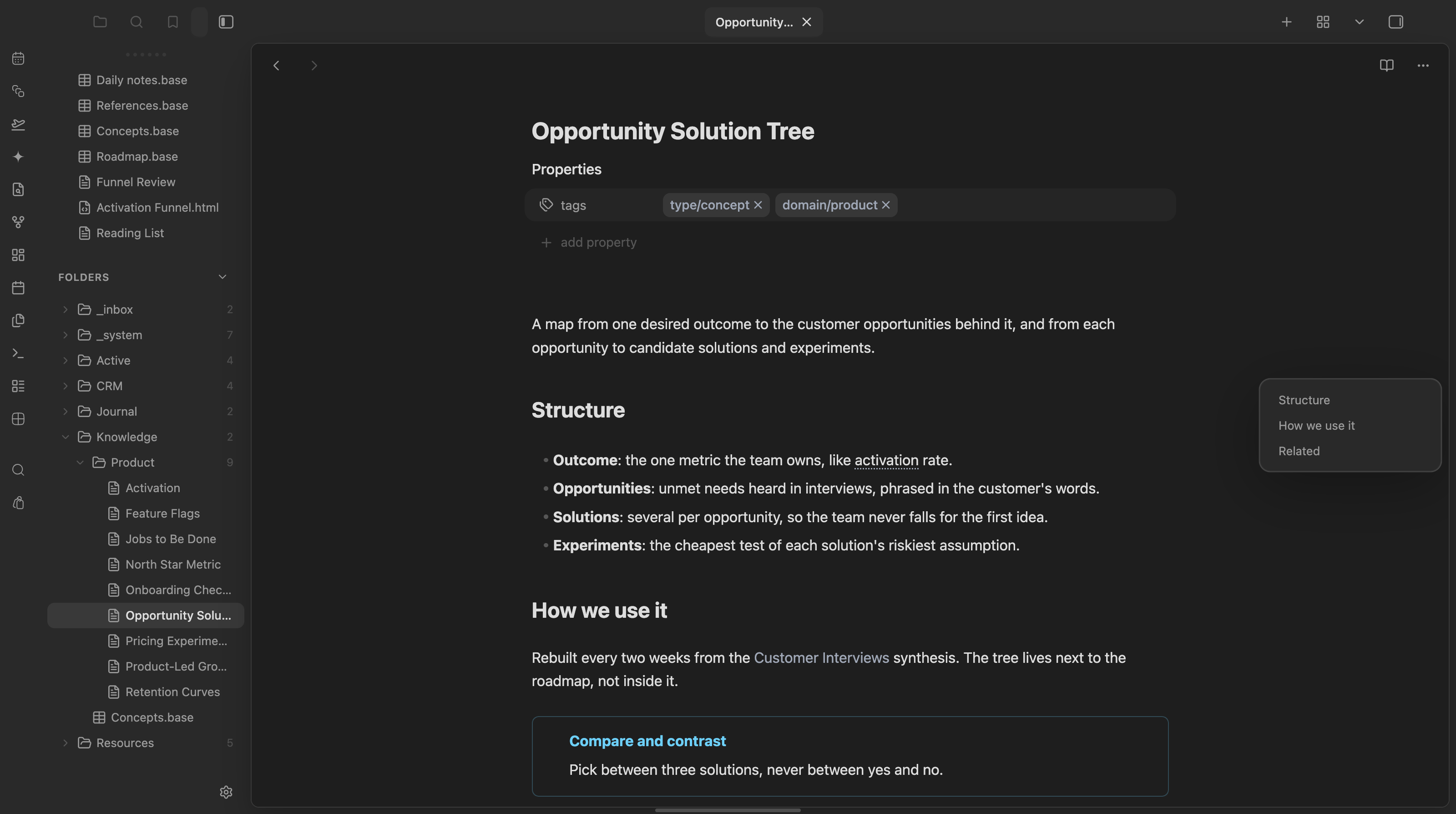This screenshot has width=1456, height=814.
Task: Click add property button
Action: pos(588,242)
